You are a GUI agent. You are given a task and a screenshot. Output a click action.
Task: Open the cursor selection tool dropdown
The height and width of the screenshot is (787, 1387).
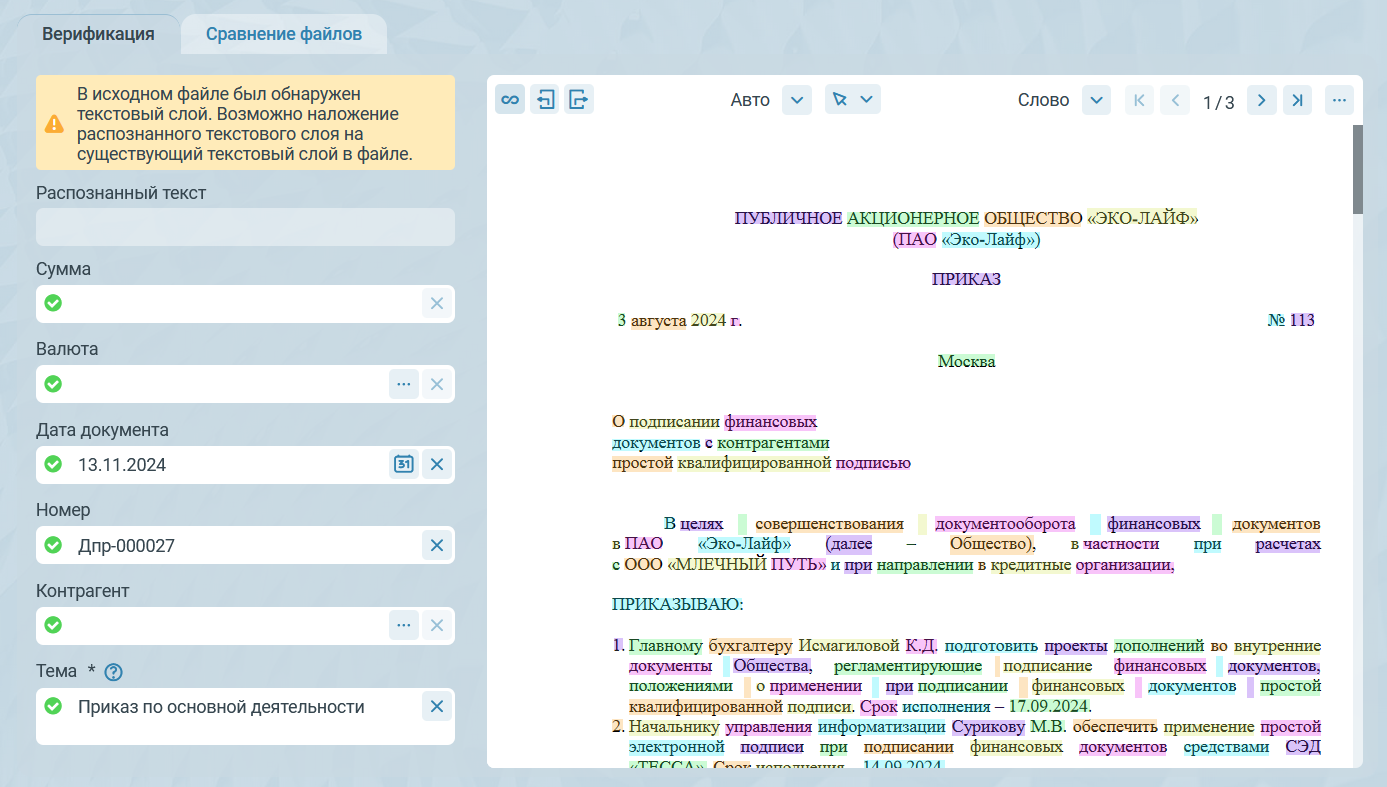pyautogui.click(x=852, y=100)
